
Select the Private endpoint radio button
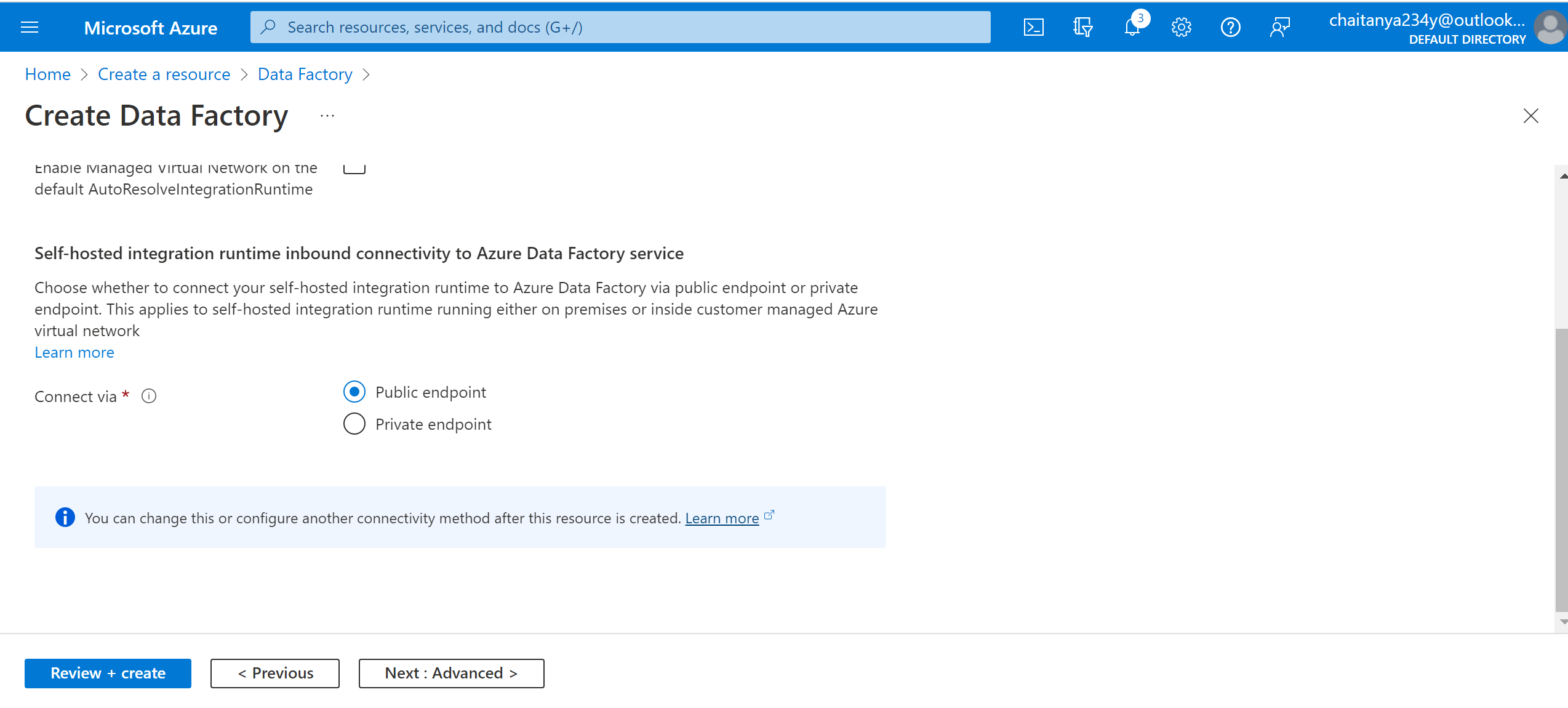pyautogui.click(x=354, y=424)
